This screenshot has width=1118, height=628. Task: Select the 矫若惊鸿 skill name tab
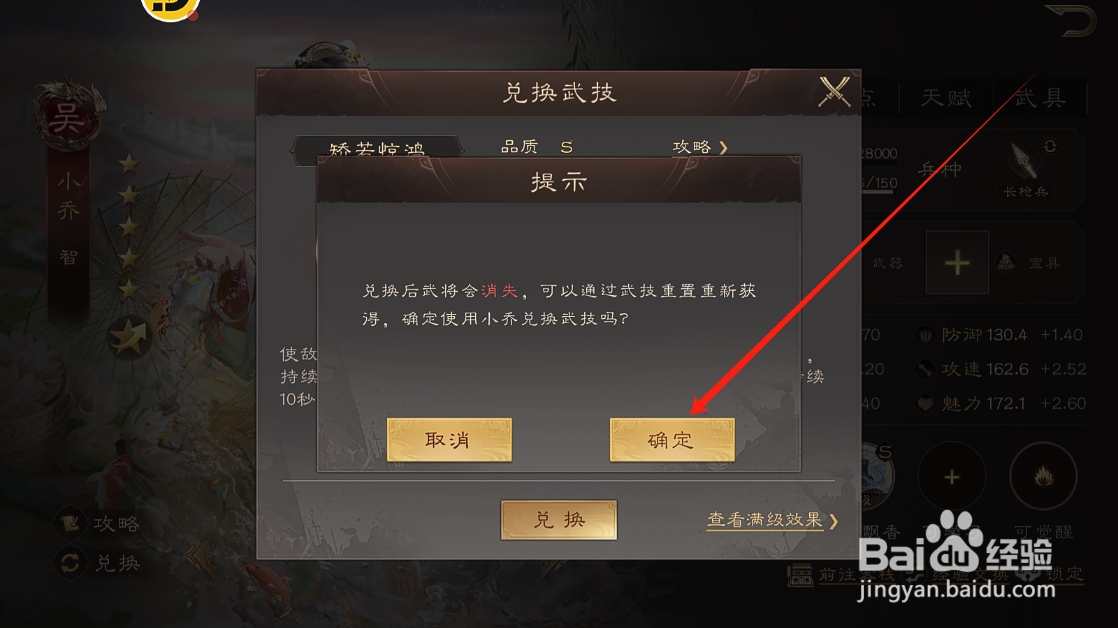[376, 148]
